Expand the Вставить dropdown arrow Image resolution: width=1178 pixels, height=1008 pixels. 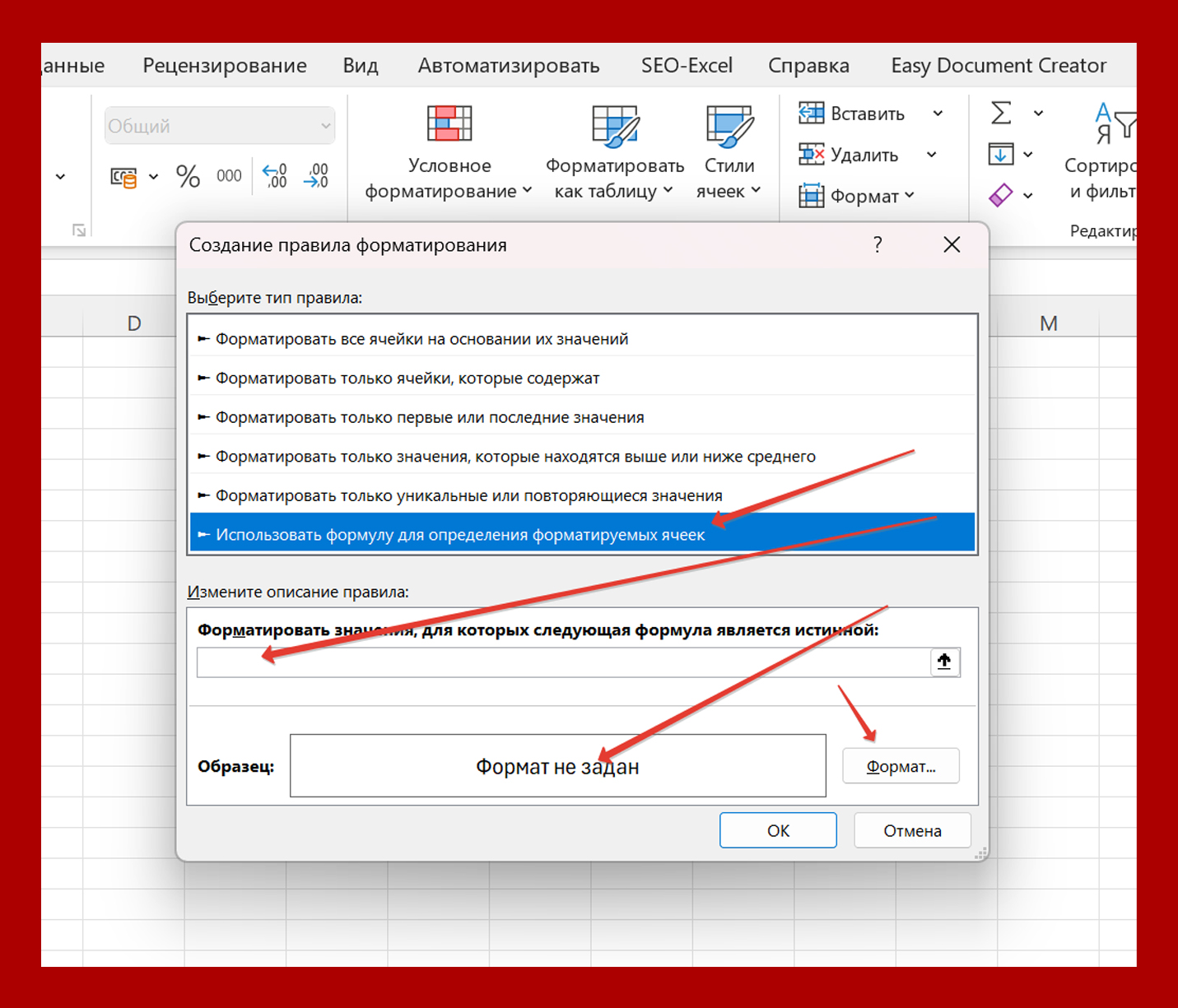pos(938,114)
